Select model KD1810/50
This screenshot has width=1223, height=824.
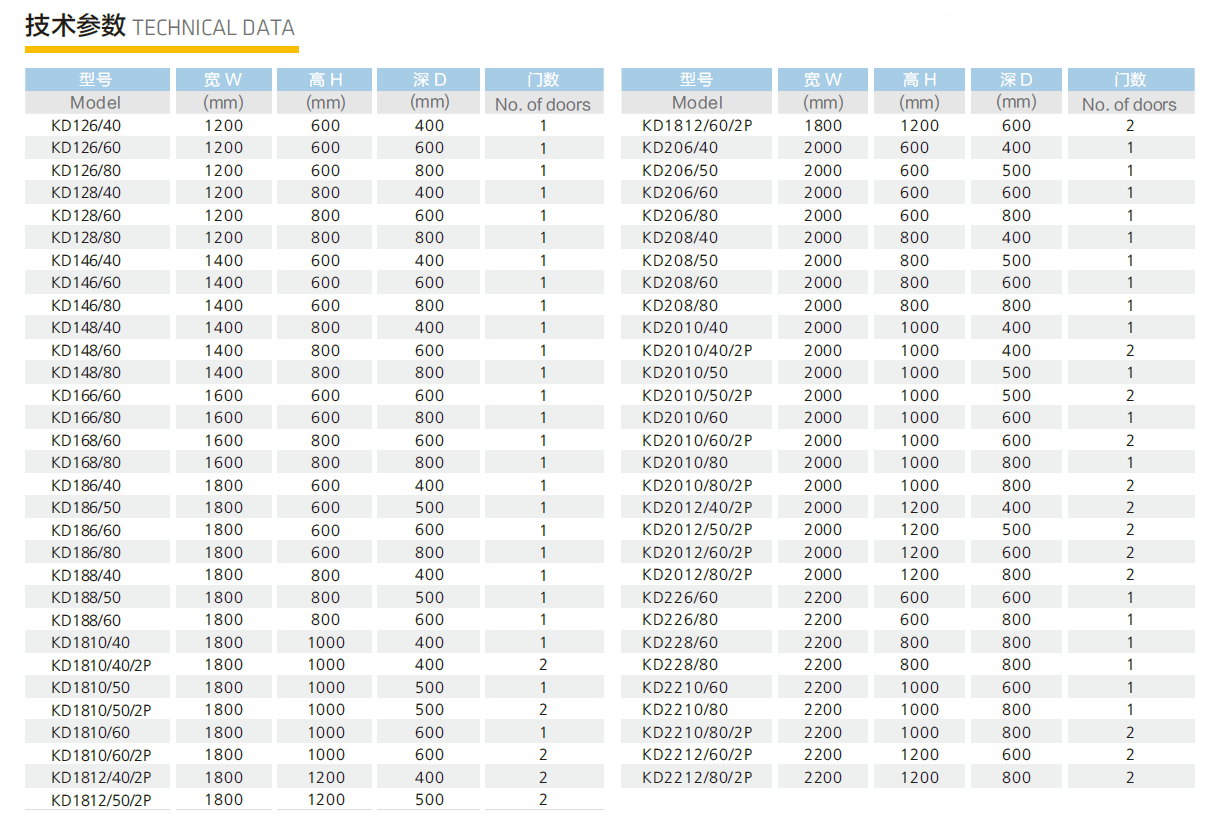pos(90,687)
